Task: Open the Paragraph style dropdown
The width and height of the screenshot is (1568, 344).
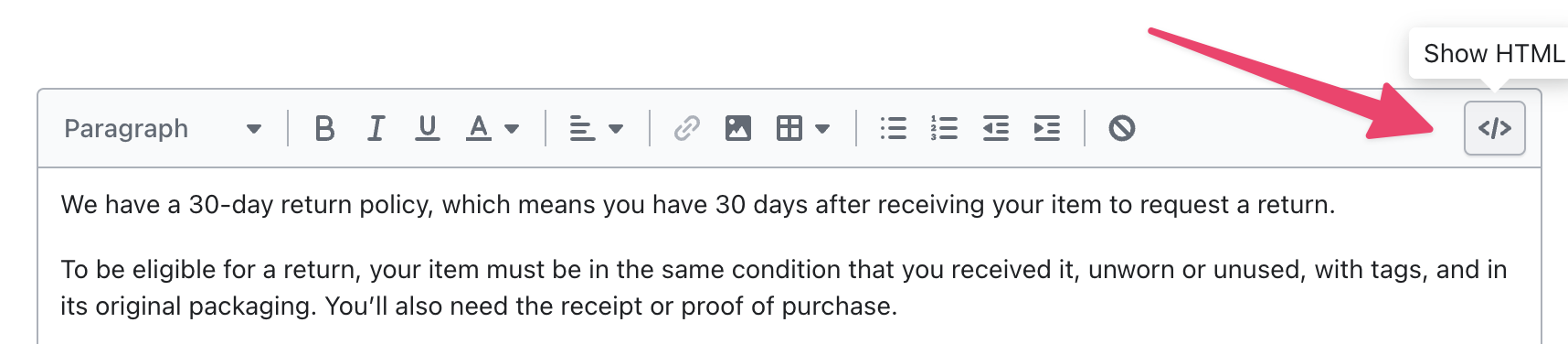Action: pyautogui.click(x=163, y=128)
